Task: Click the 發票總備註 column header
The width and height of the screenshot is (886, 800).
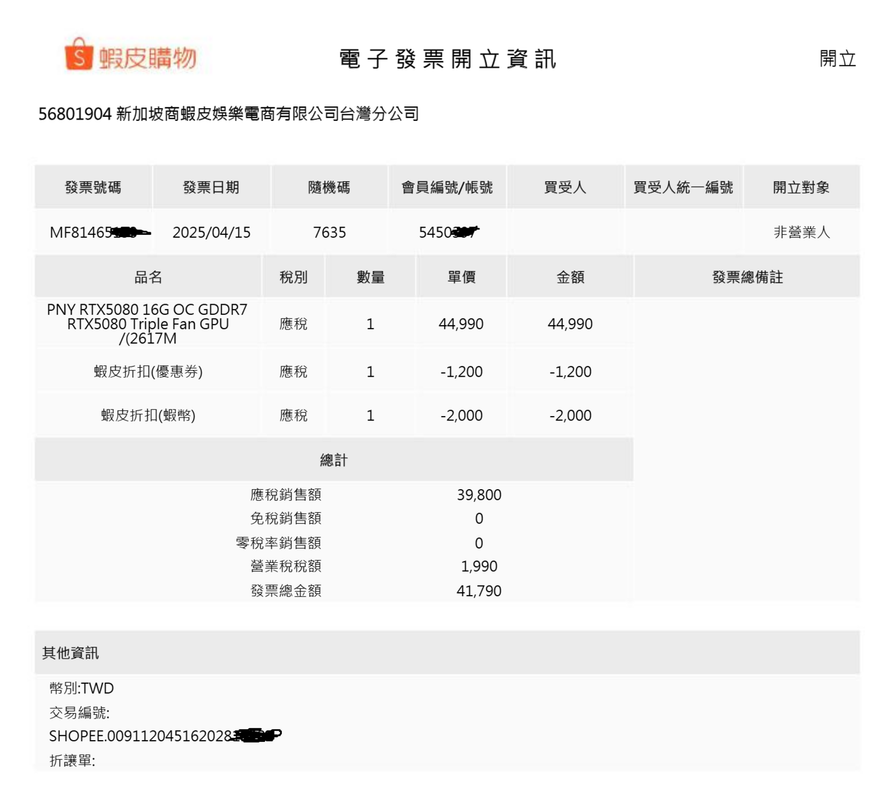Action: tap(748, 277)
